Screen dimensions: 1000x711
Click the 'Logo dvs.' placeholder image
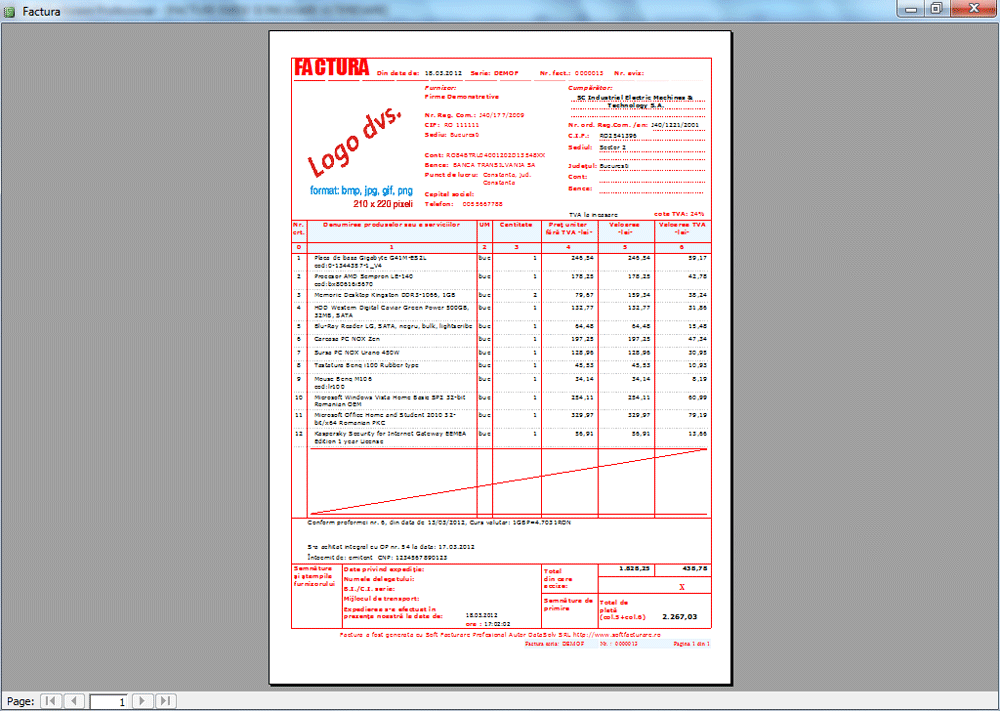coord(352,148)
